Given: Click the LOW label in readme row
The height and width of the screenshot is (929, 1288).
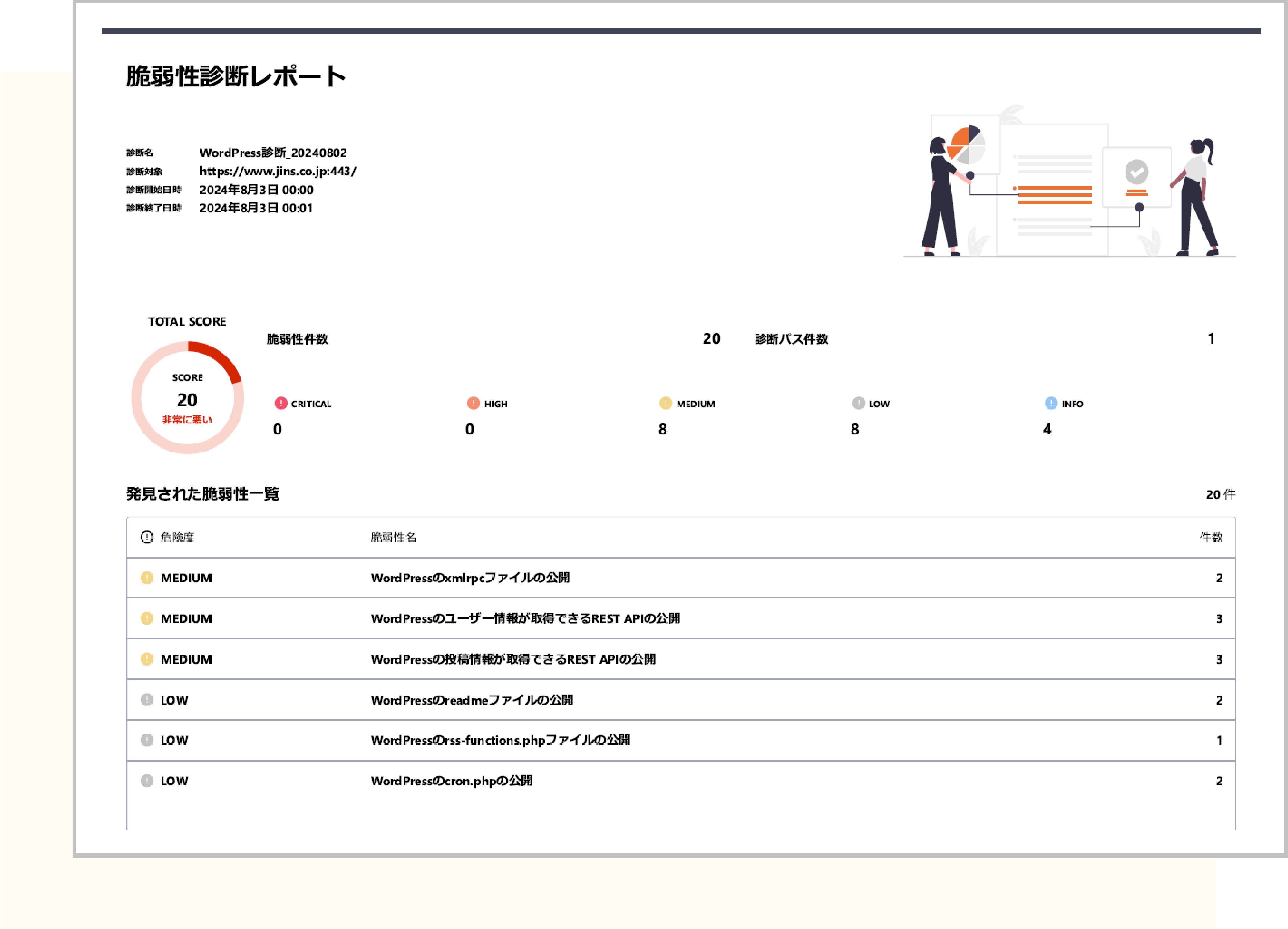Looking at the screenshot, I should coord(174,701).
